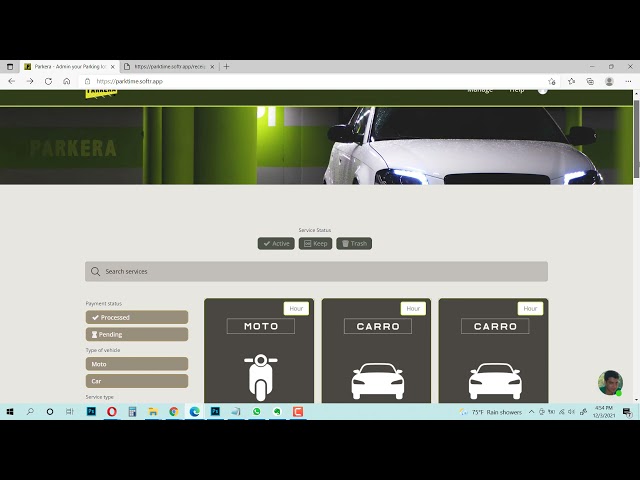The height and width of the screenshot is (480, 640).
Task: Close the Parkera admin tab
Action: pyautogui.click(x=113, y=67)
